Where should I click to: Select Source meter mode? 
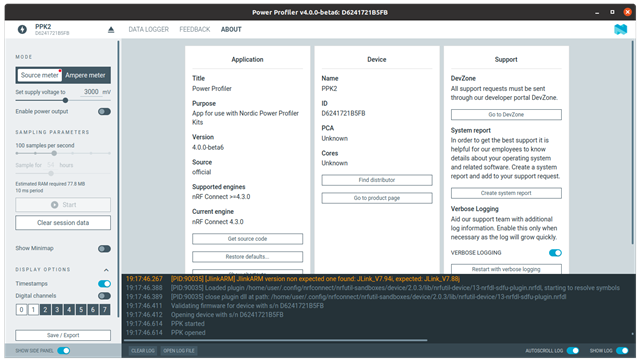pos(40,75)
